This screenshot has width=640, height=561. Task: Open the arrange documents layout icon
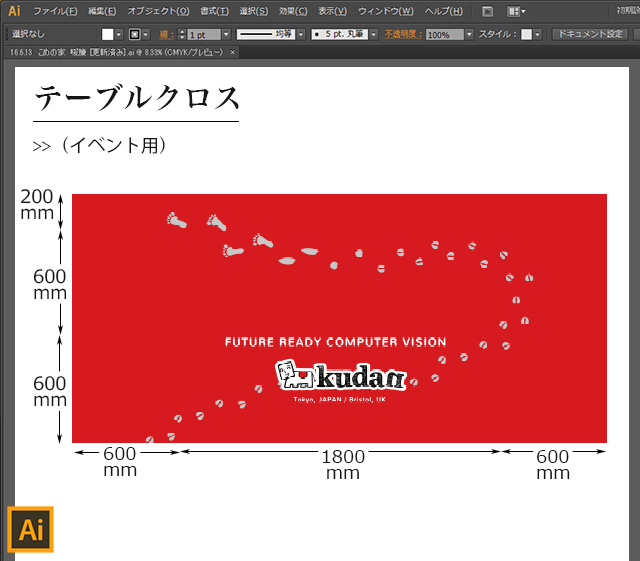(x=516, y=11)
